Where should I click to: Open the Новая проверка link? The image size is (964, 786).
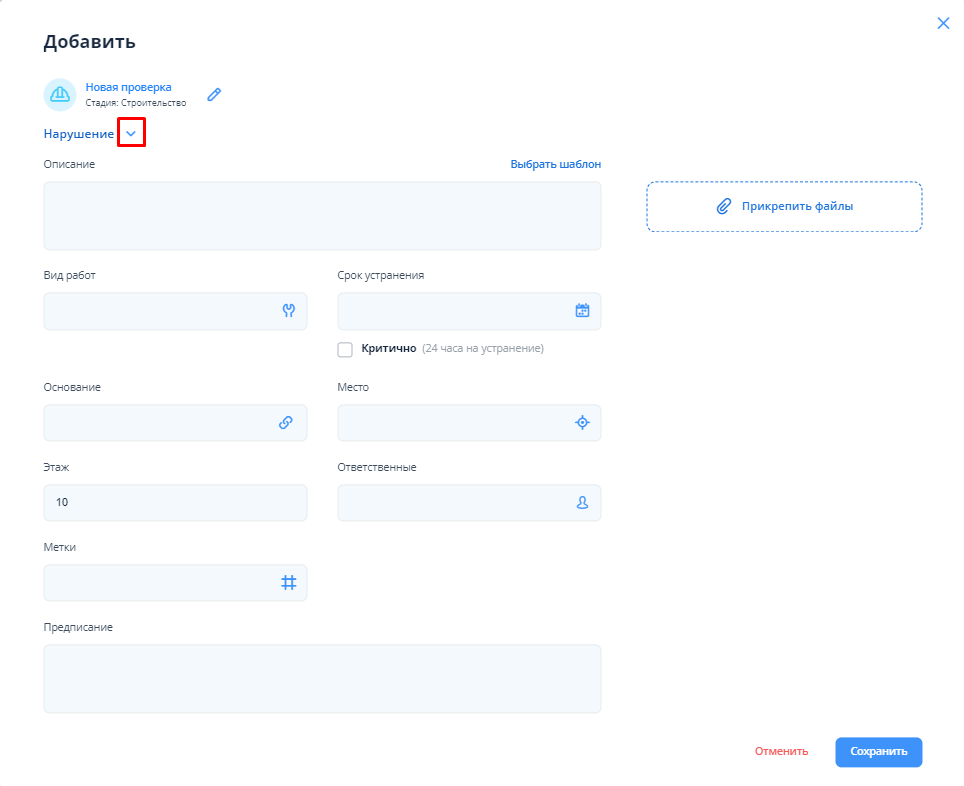[128, 87]
